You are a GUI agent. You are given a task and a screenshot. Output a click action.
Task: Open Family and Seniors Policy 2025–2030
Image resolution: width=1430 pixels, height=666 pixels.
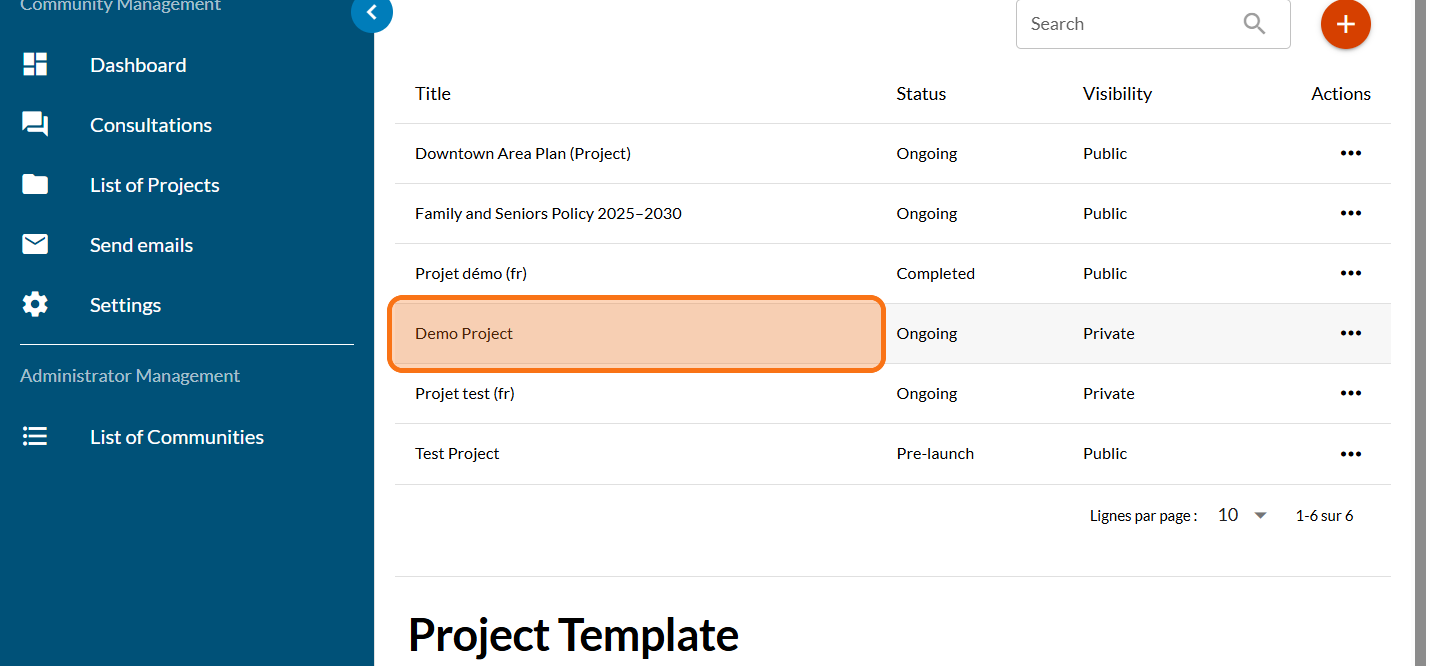click(x=548, y=214)
